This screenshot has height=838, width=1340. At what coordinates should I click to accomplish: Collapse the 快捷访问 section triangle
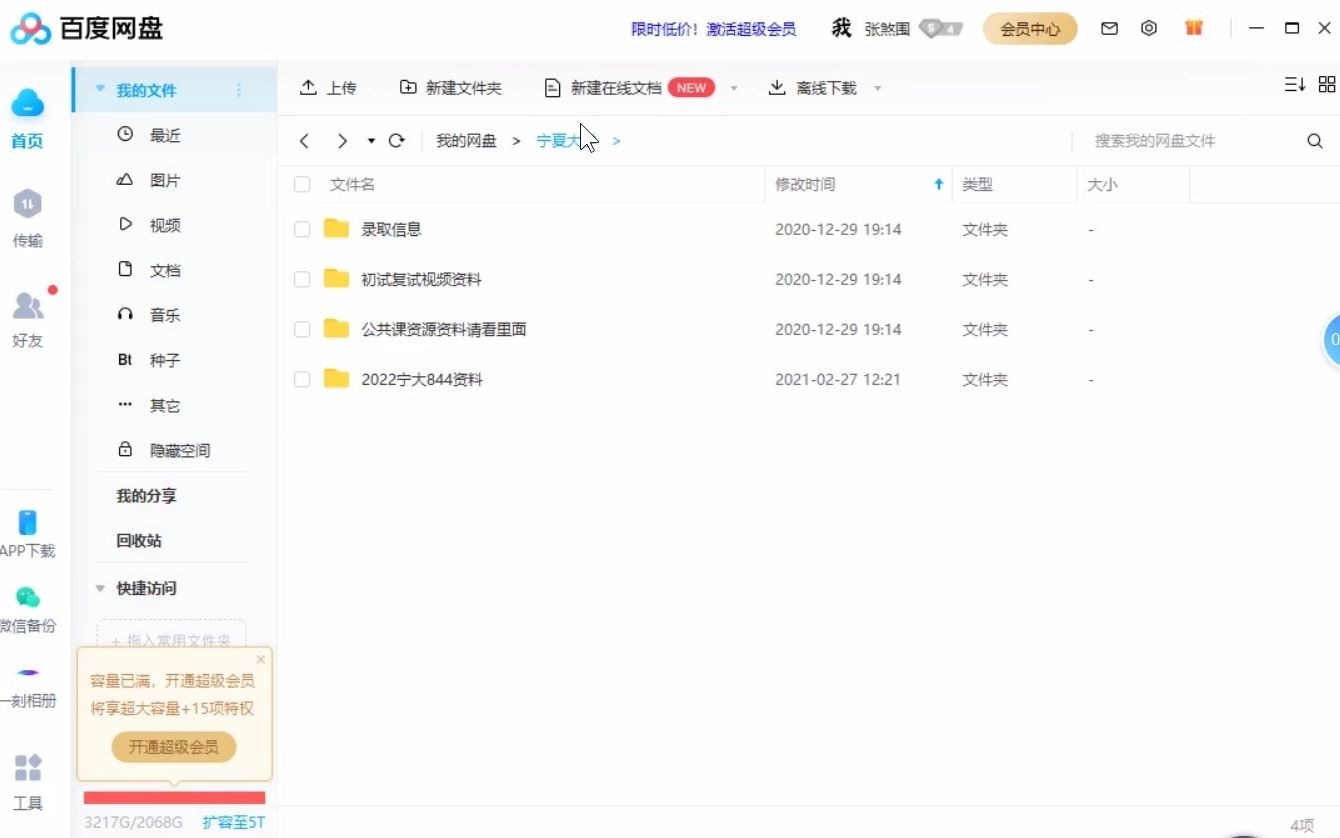(100, 588)
